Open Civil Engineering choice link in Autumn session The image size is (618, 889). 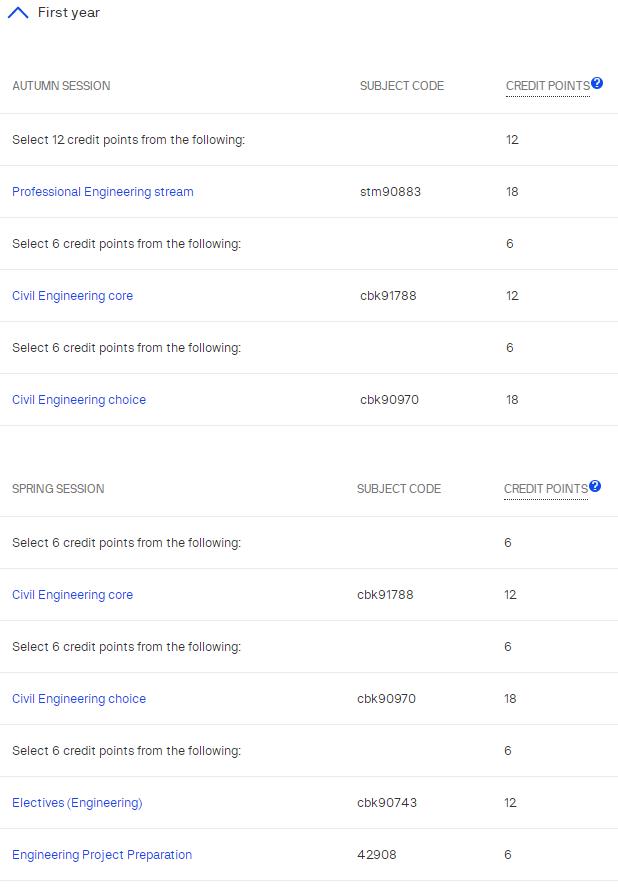(79, 400)
